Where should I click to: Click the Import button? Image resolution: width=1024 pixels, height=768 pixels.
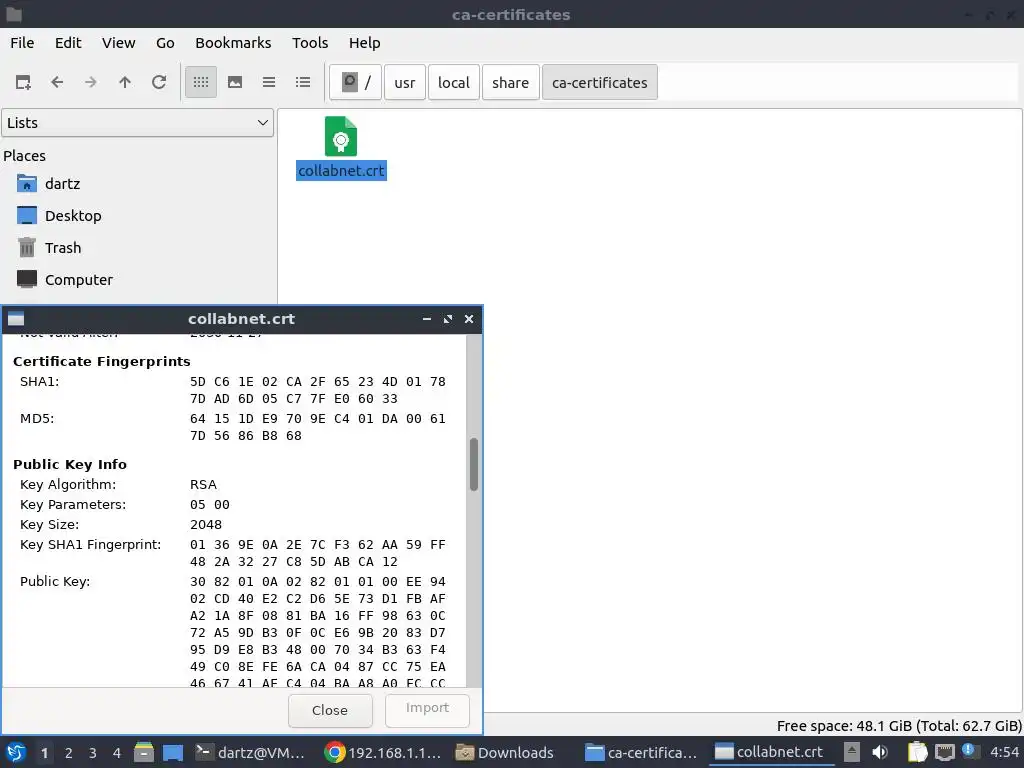[x=427, y=709]
